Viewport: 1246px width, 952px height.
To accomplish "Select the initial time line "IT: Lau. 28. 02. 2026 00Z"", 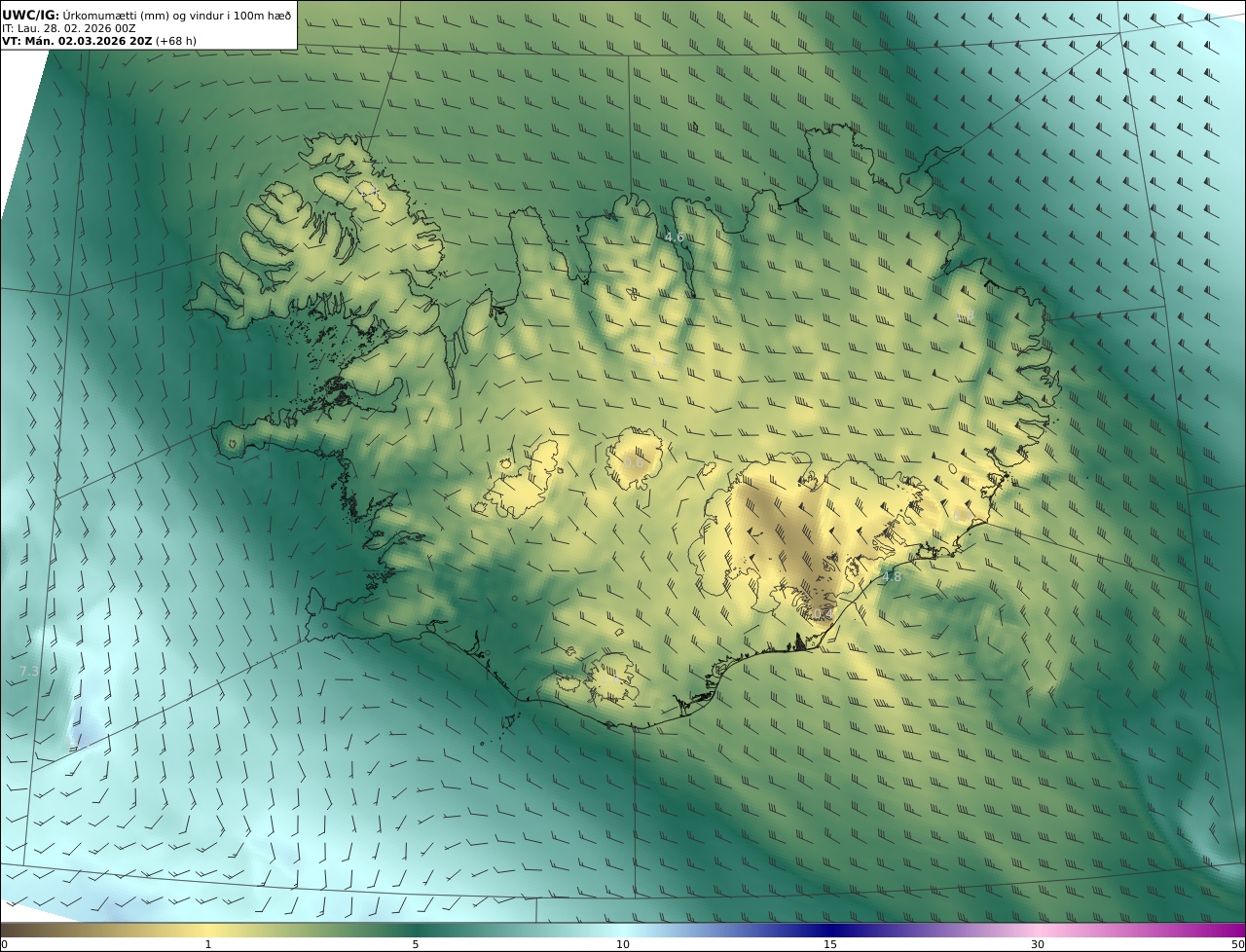I will (69, 28).
